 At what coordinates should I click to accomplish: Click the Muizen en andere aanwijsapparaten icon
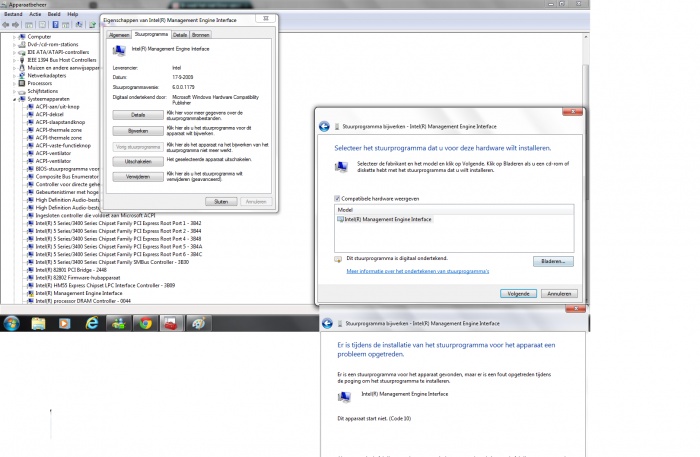point(22,68)
